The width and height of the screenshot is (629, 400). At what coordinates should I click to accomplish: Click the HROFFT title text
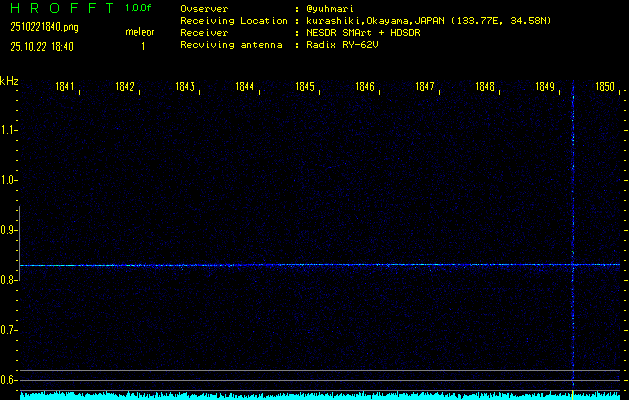point(60,8)
